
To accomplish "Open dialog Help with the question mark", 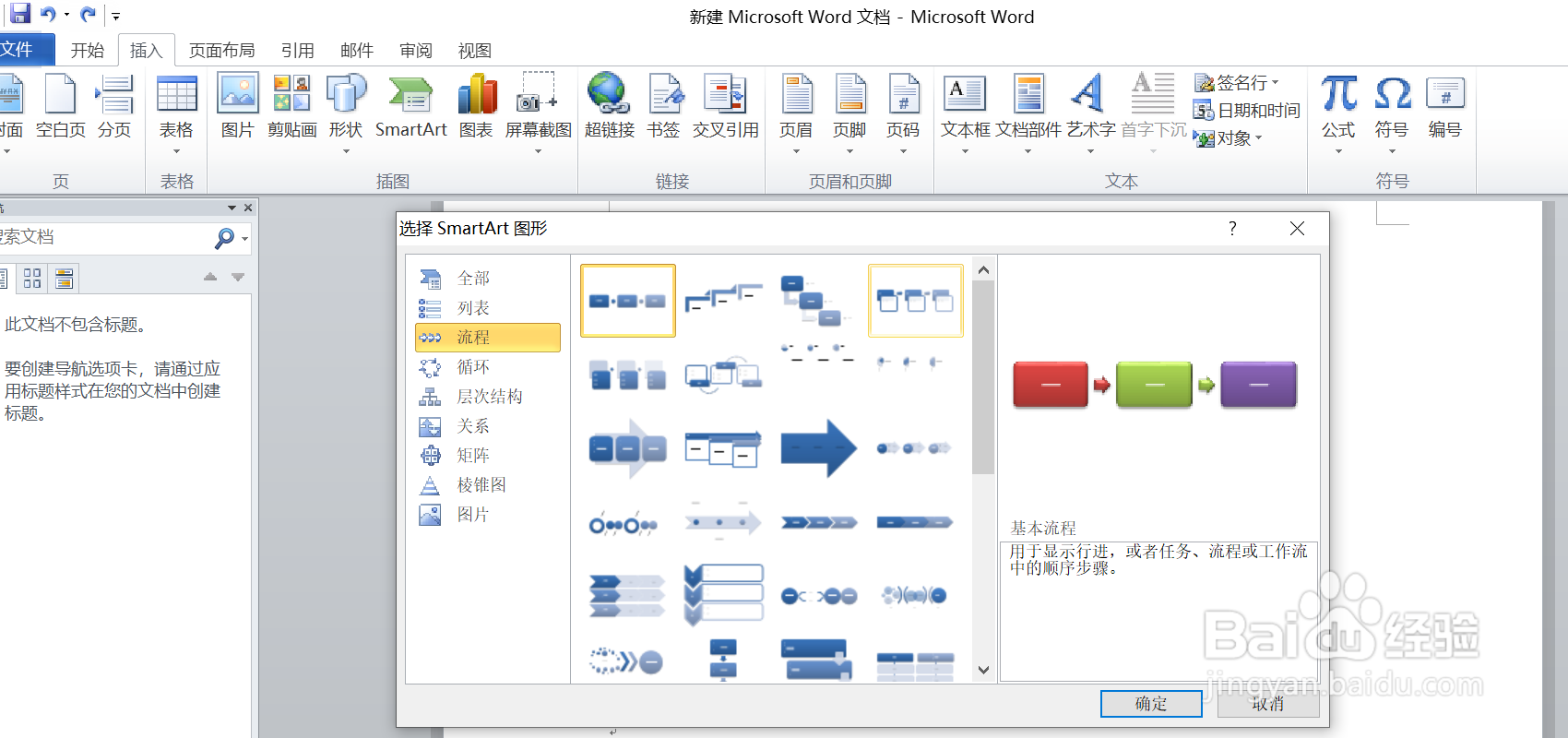I will (x=1232, y=229).
